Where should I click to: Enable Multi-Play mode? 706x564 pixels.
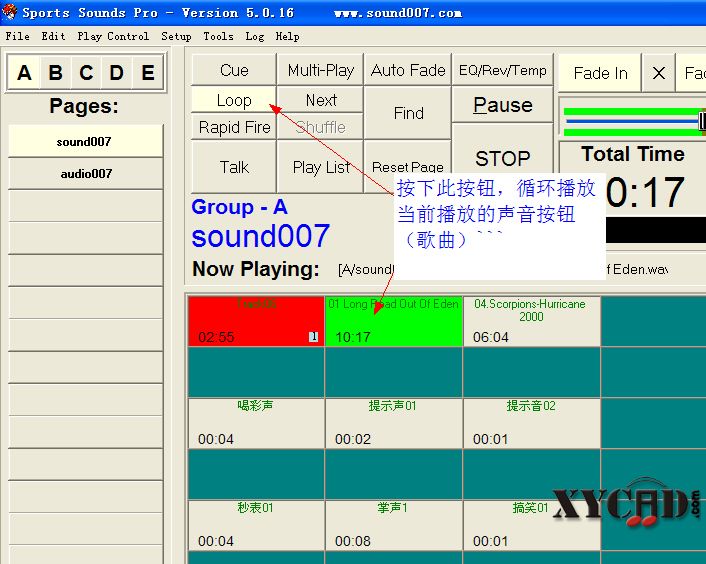321,70
